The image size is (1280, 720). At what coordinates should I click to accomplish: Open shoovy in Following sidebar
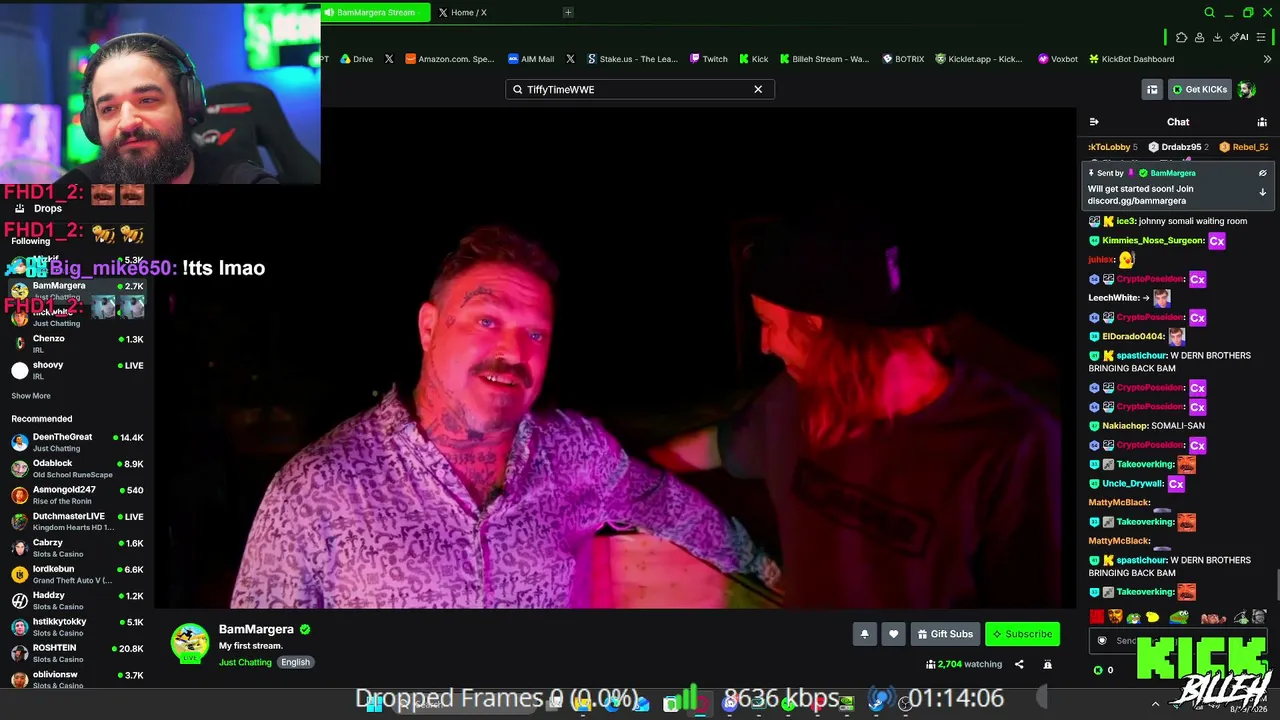pos(77,370)
